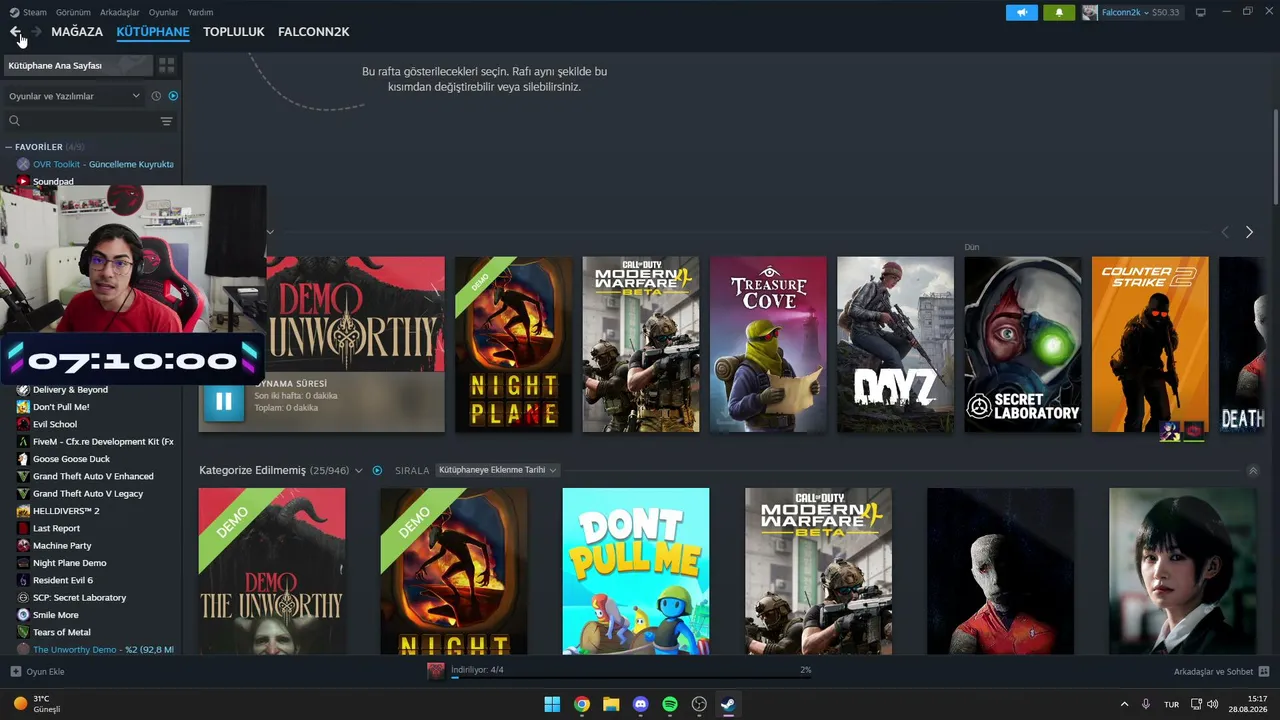
Task: Switch library to collections grid view
Action: (167, 65)
